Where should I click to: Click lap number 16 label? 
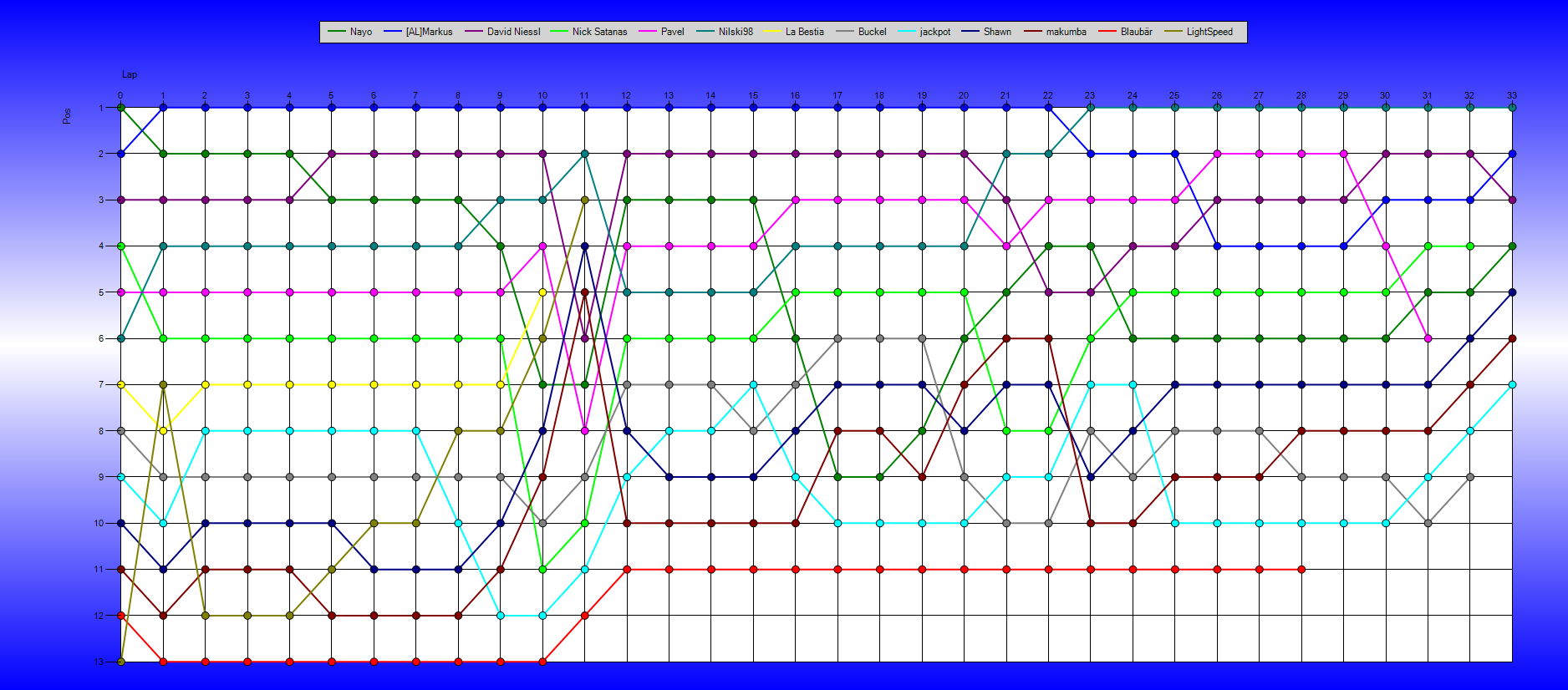pyautogui.click(x=795, y=95)
